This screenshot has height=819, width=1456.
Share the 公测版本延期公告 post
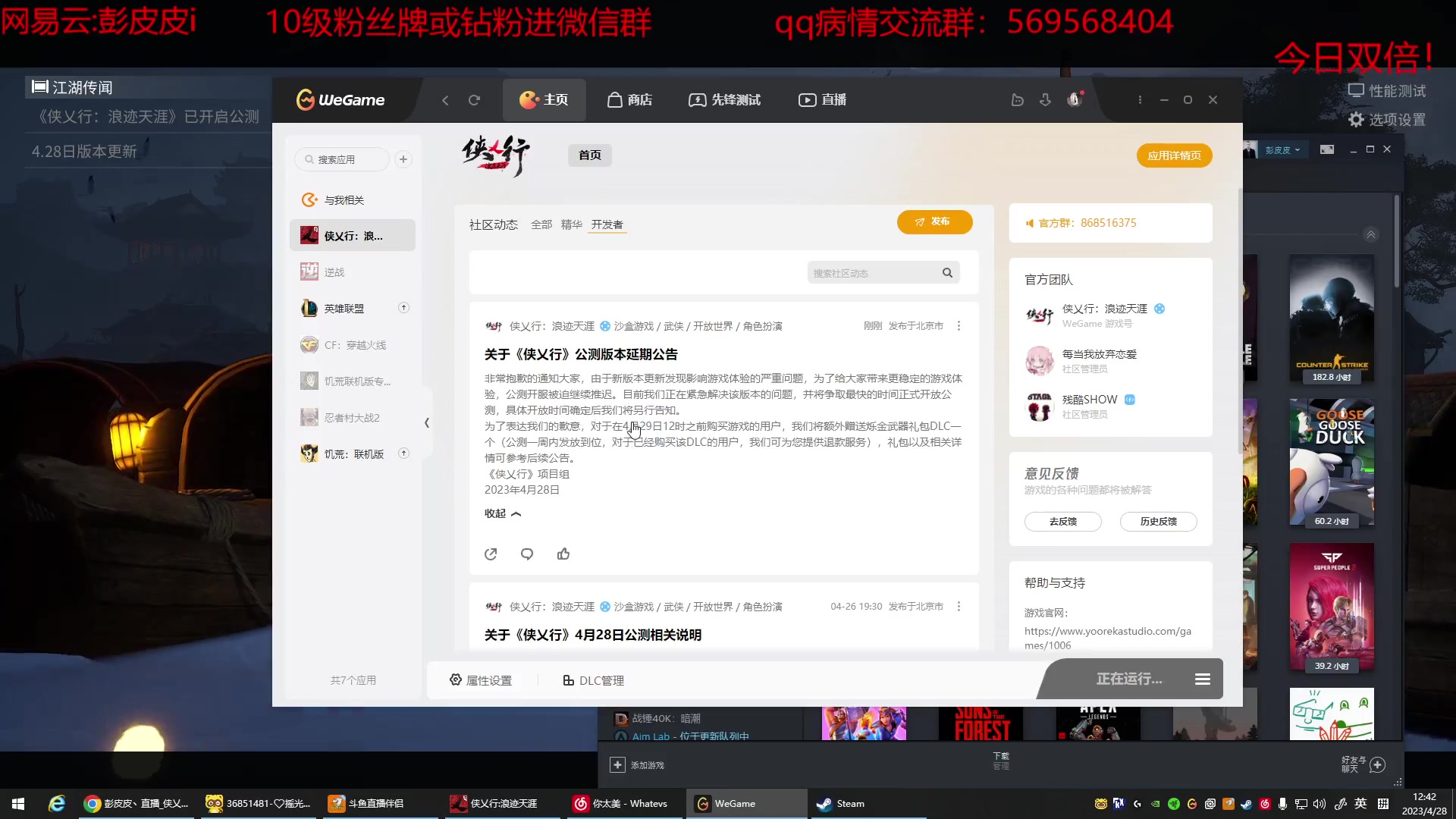(491, 554)
